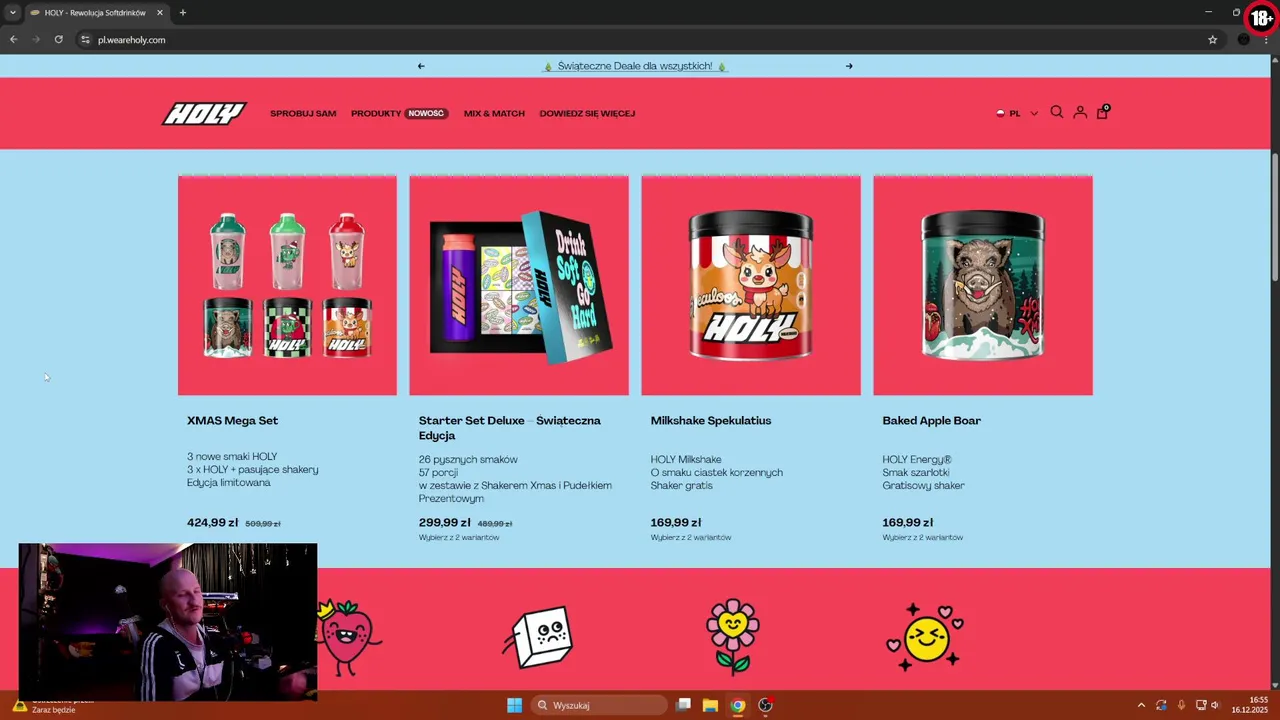Screen dimensions: 1280x720
Task: Click Chrome icon in taskbar
Action: [737, 705]
